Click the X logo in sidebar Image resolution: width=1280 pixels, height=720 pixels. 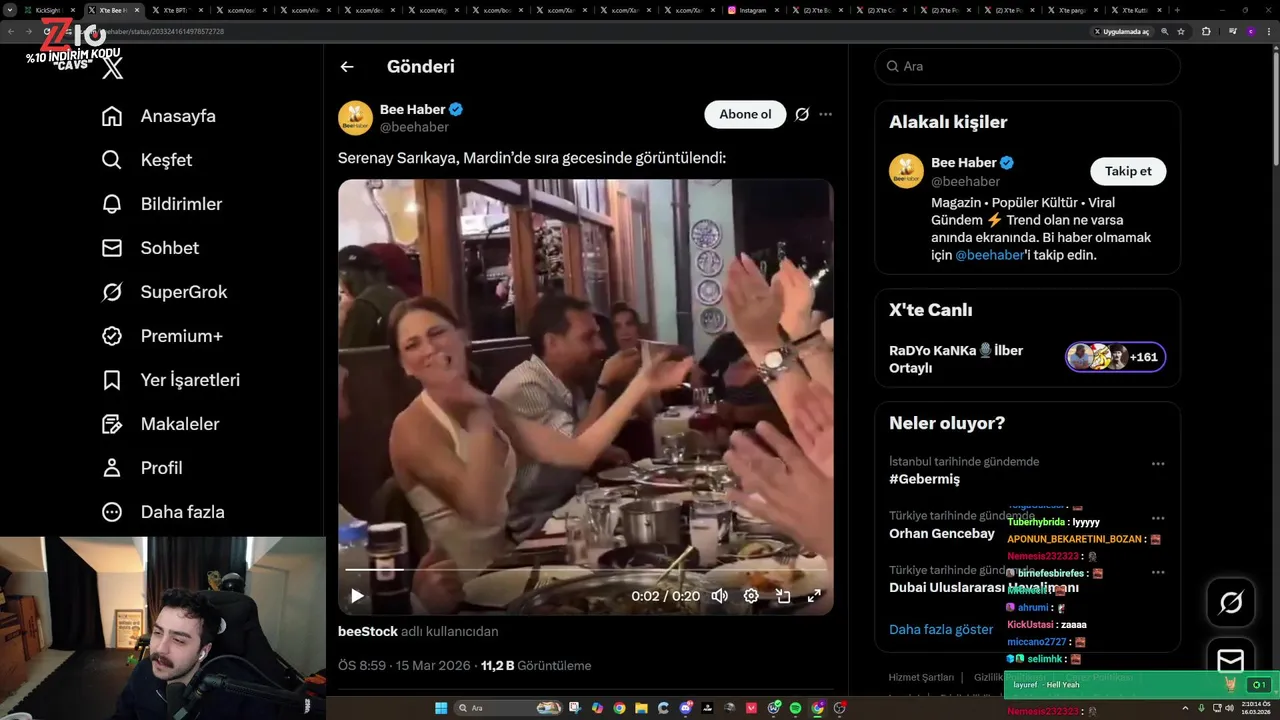click(113, 67)
